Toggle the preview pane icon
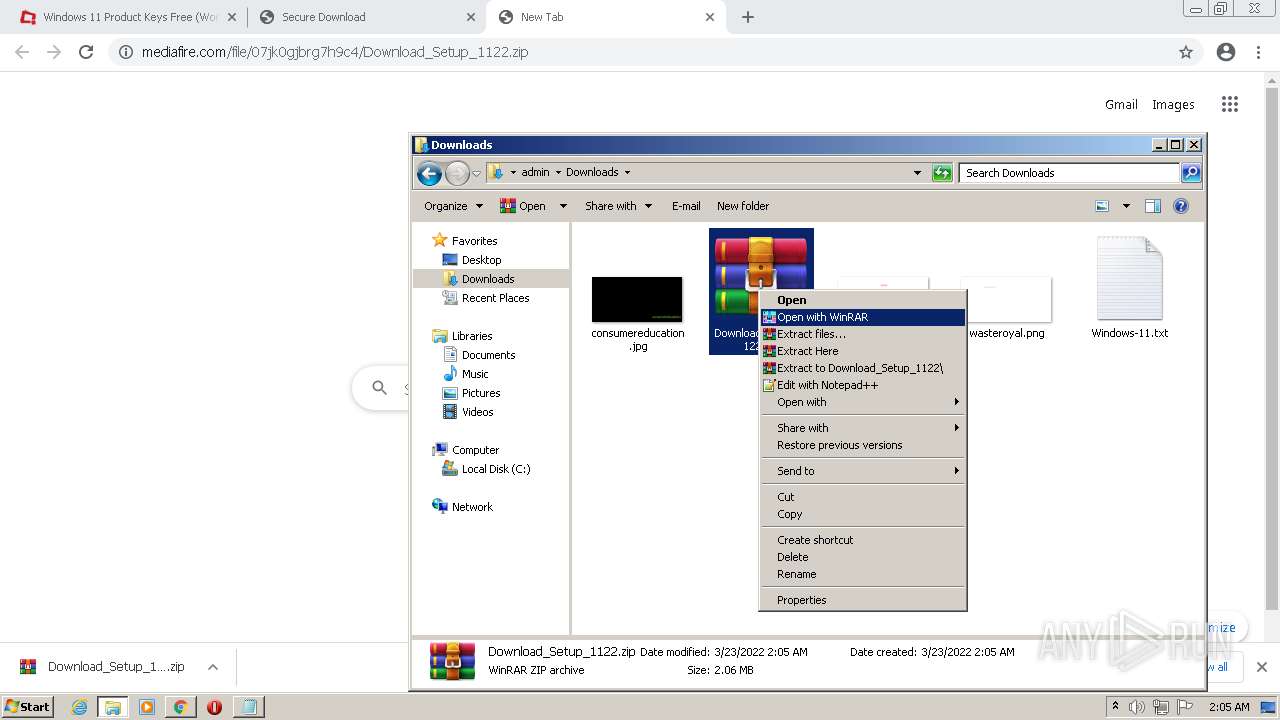1280x720 pixels. 1152,206
